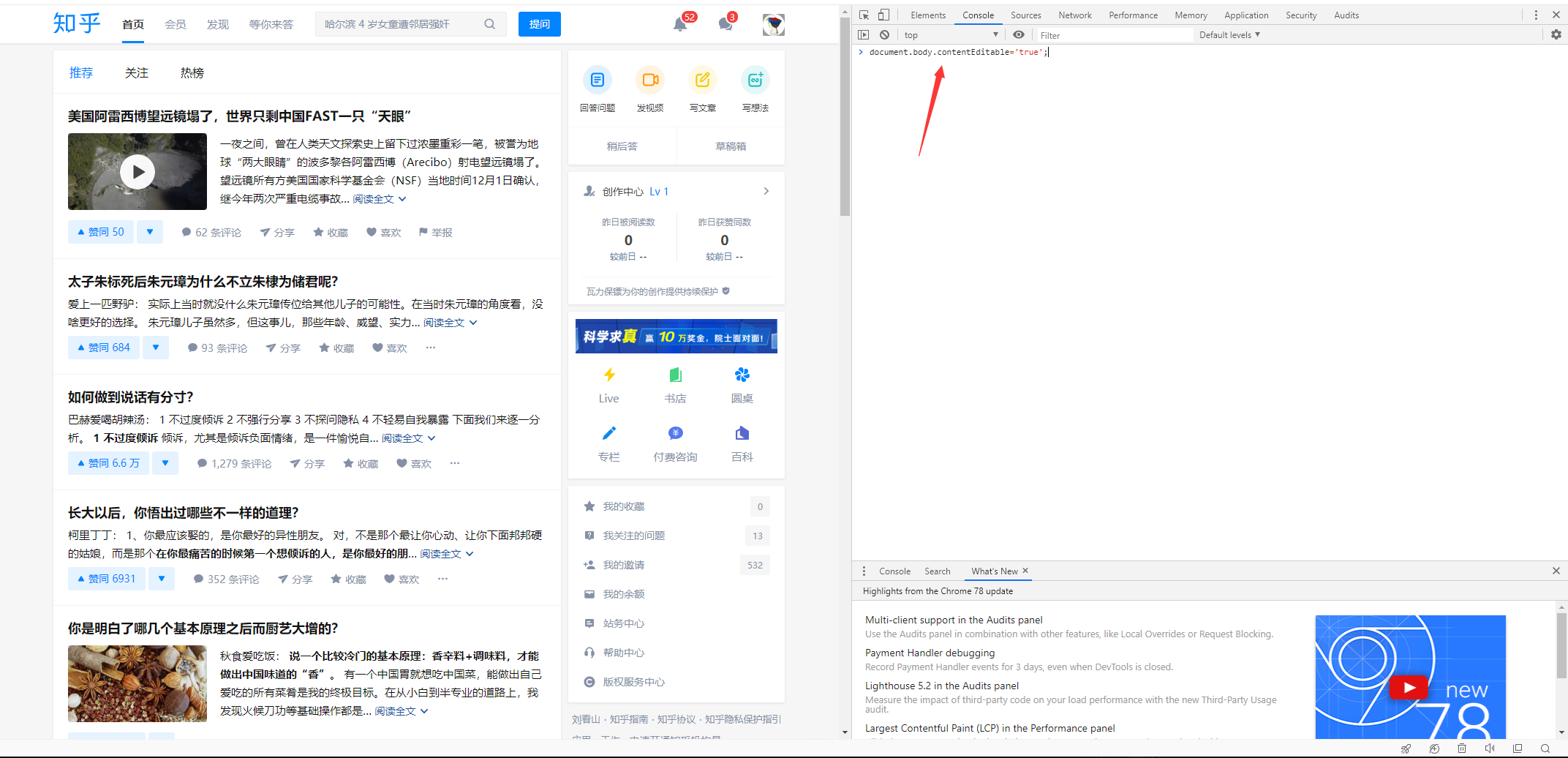Select the 发视频 video creation icon

point(650,80)
